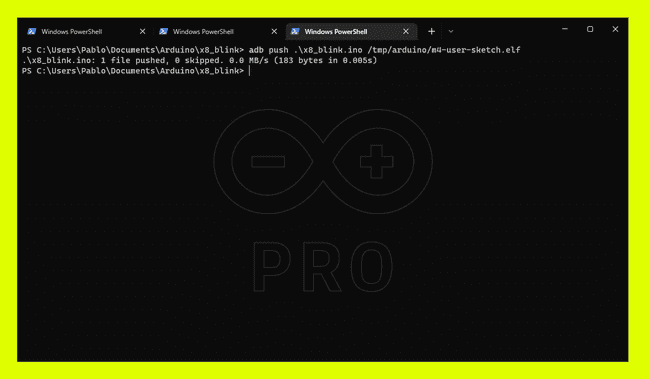
Task: Select the active third Windows PowerShell tab
Action: click(x=351, y=32)
